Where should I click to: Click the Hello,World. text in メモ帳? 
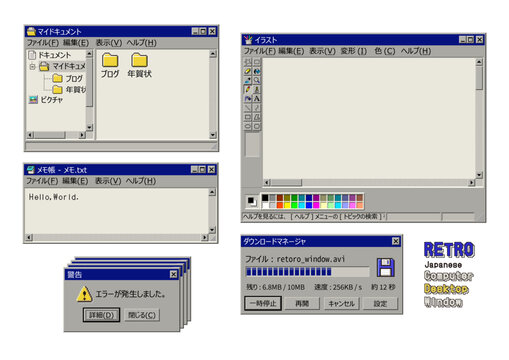coord(54,197)
